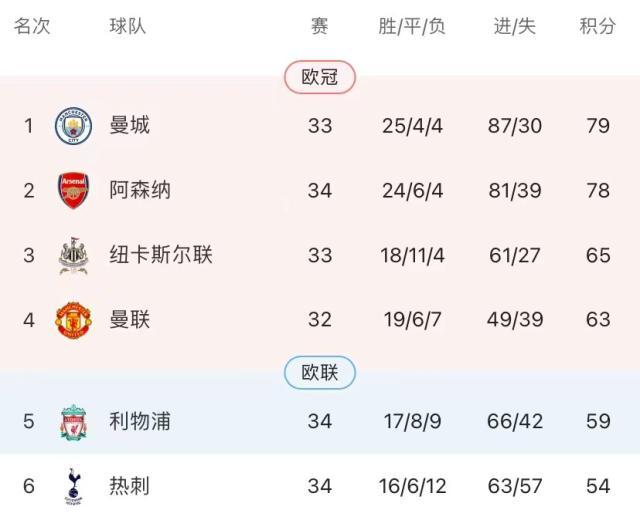Click the Arsenal club crest
This screenshot has height=520, width=640.
[73, 190]
